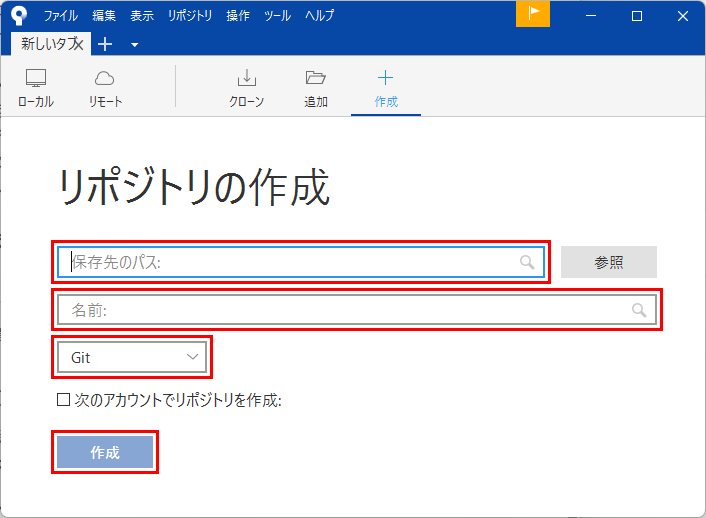706x518 pixels.
Task: Click the 追加 (Add) folder icon
Action: click(316, 88)
